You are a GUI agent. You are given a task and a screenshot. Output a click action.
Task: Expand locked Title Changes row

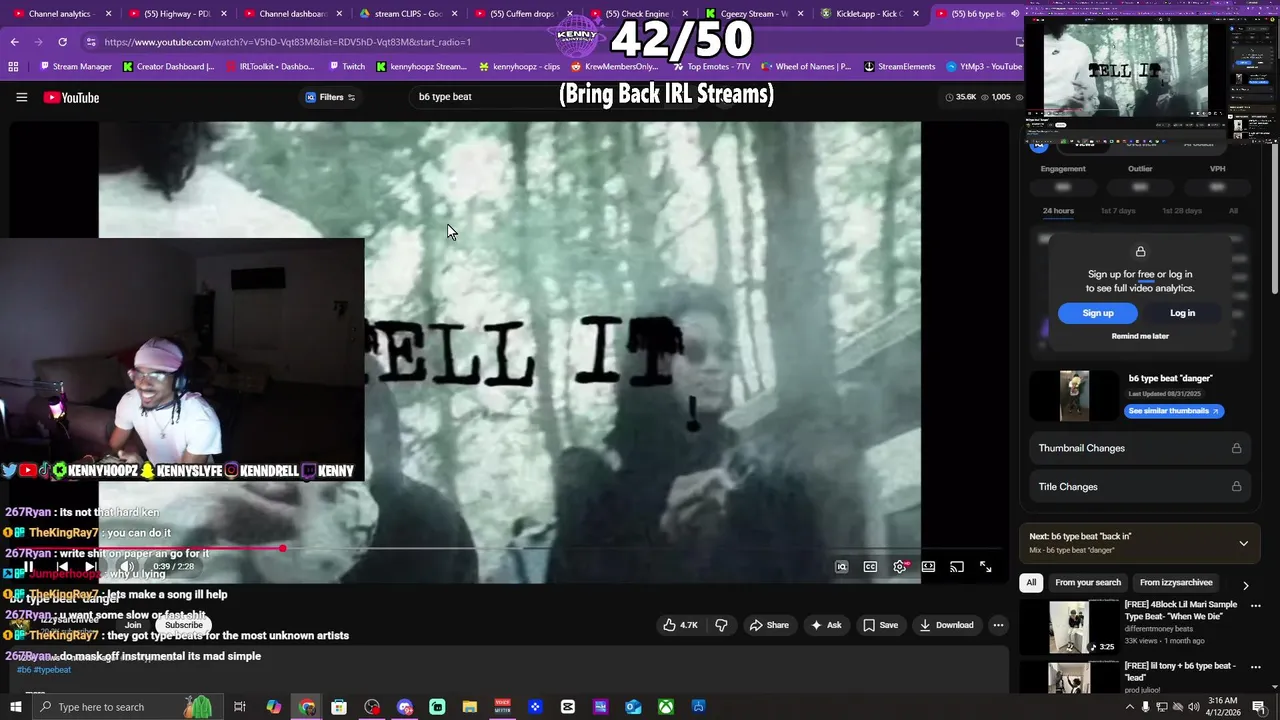1140,487
